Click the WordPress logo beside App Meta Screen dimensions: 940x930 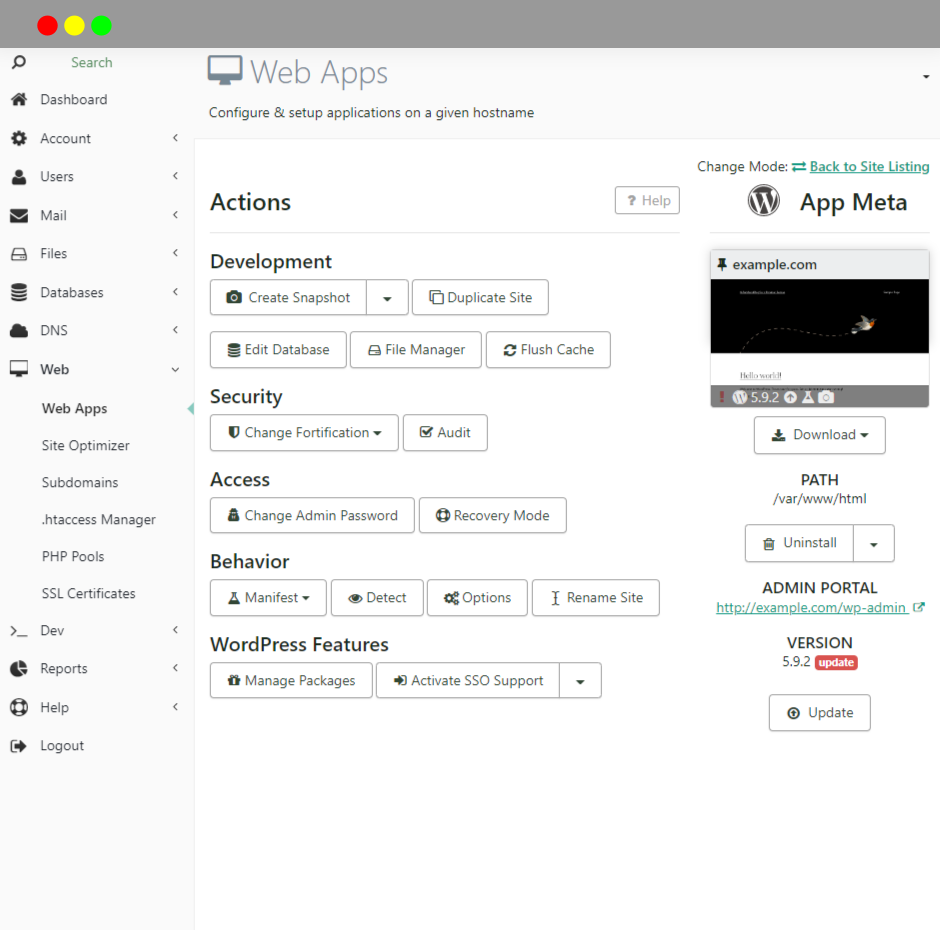pyautogui.click(x=764, y=200)
